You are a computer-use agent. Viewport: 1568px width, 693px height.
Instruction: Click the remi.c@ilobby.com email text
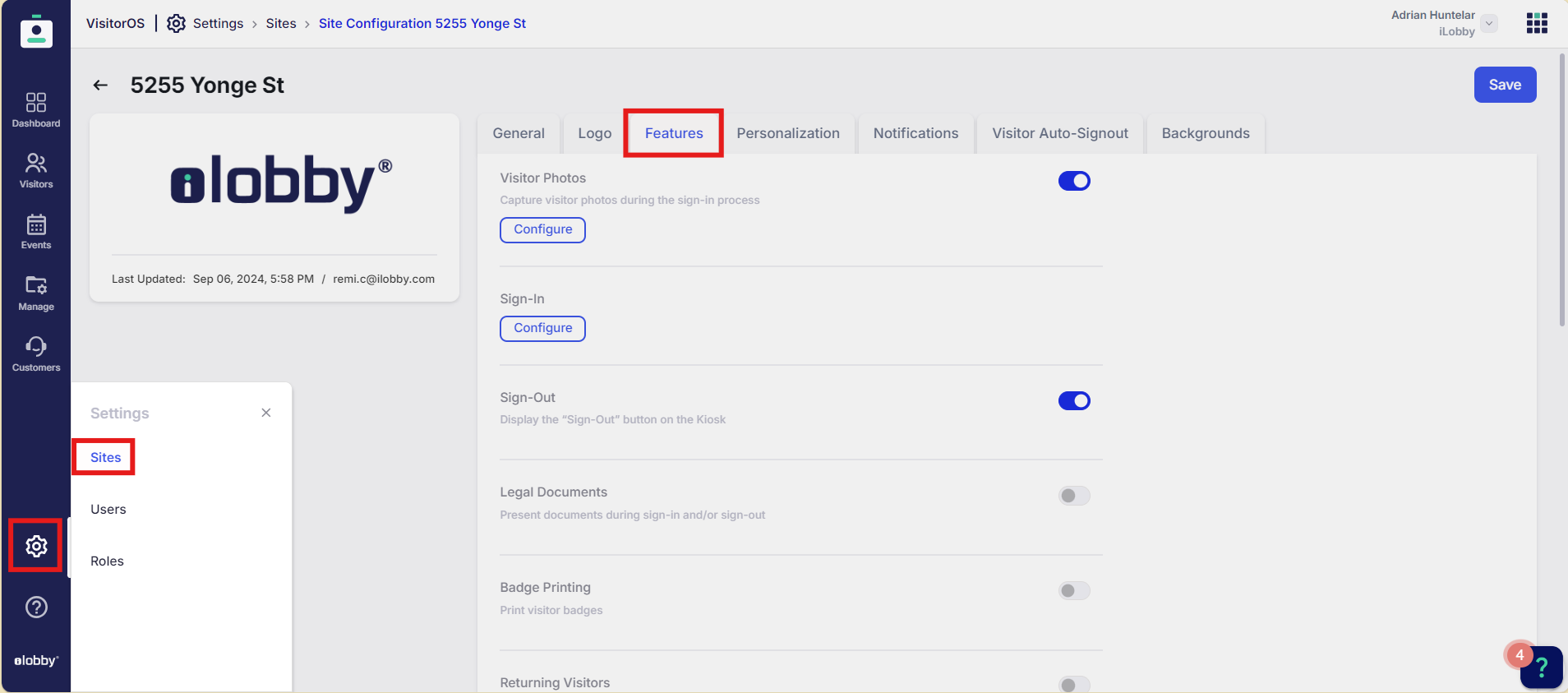point(384,280)
